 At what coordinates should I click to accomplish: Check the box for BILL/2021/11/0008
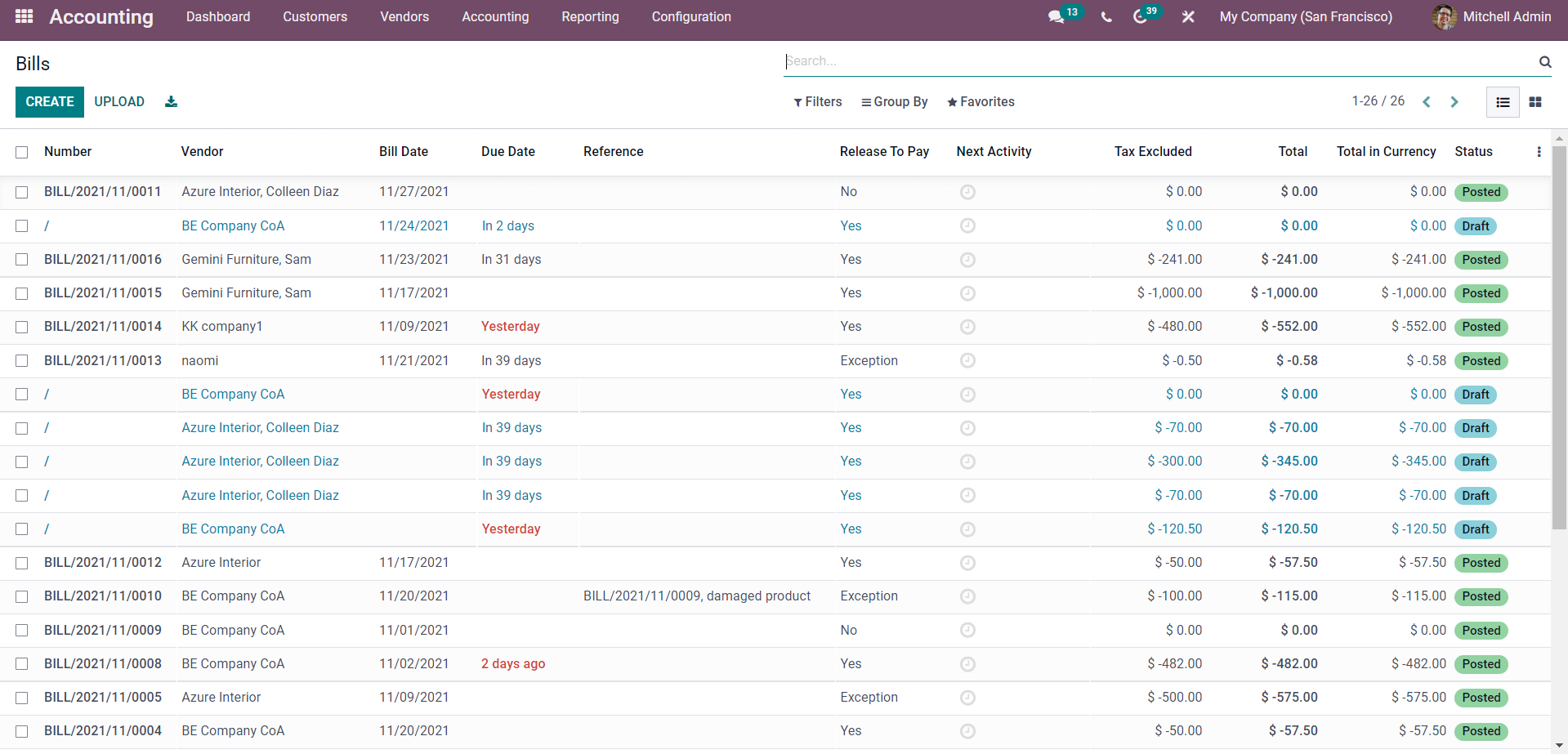(22, 664)
